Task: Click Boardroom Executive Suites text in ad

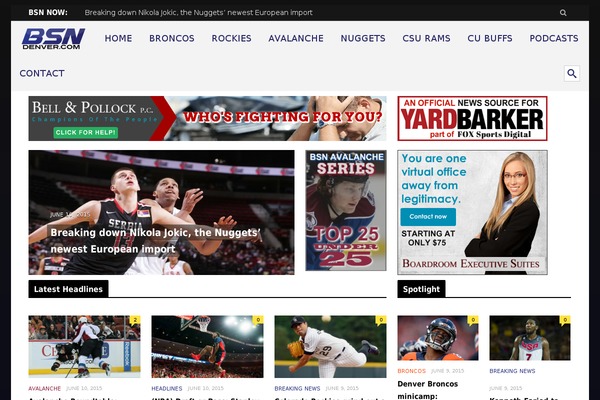Action: click(x=471, y=264)
